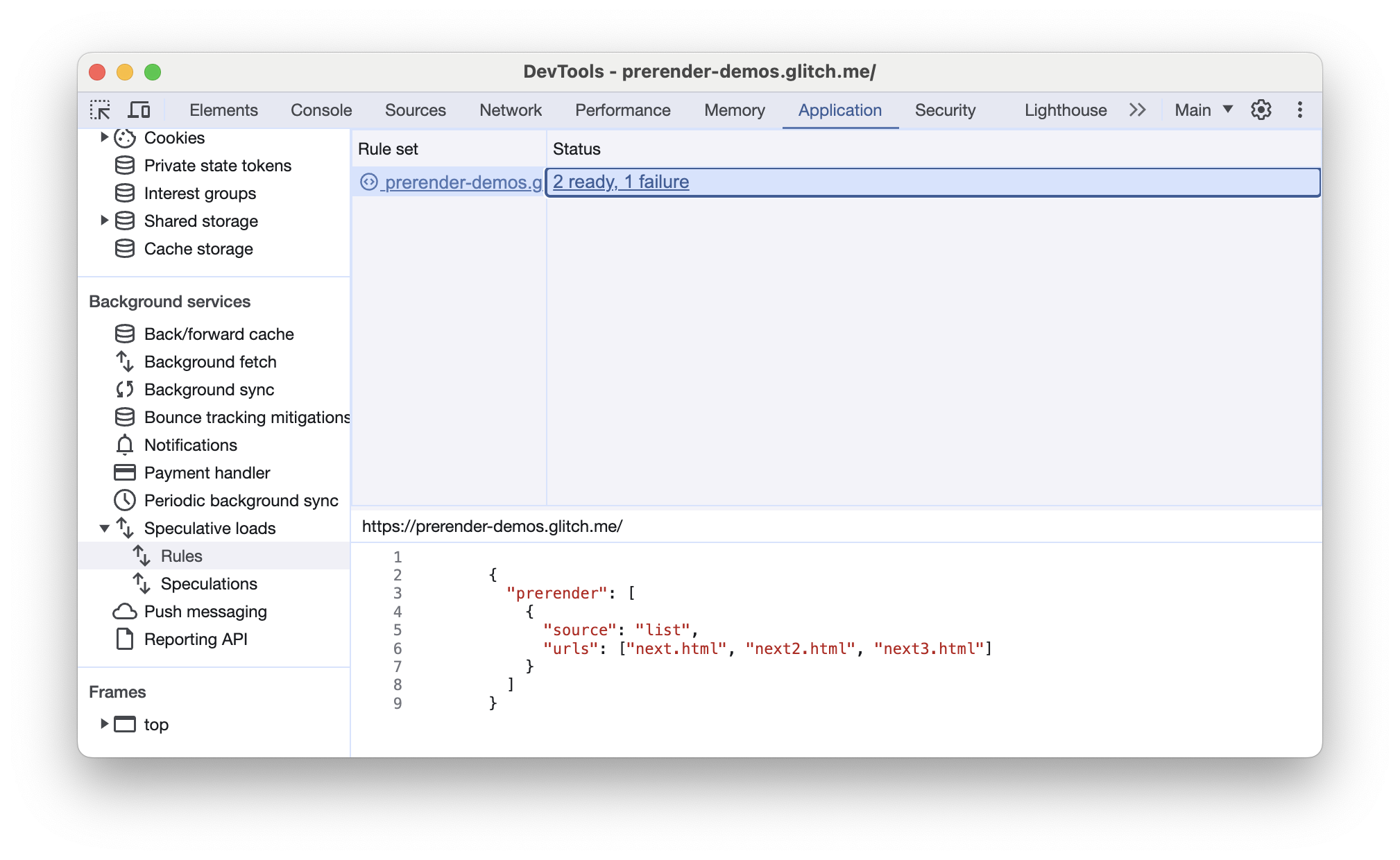This screenshot has width=1400, height=860.
Task: Select the Rules item under Speculative loads
Action: coord(181,556)
